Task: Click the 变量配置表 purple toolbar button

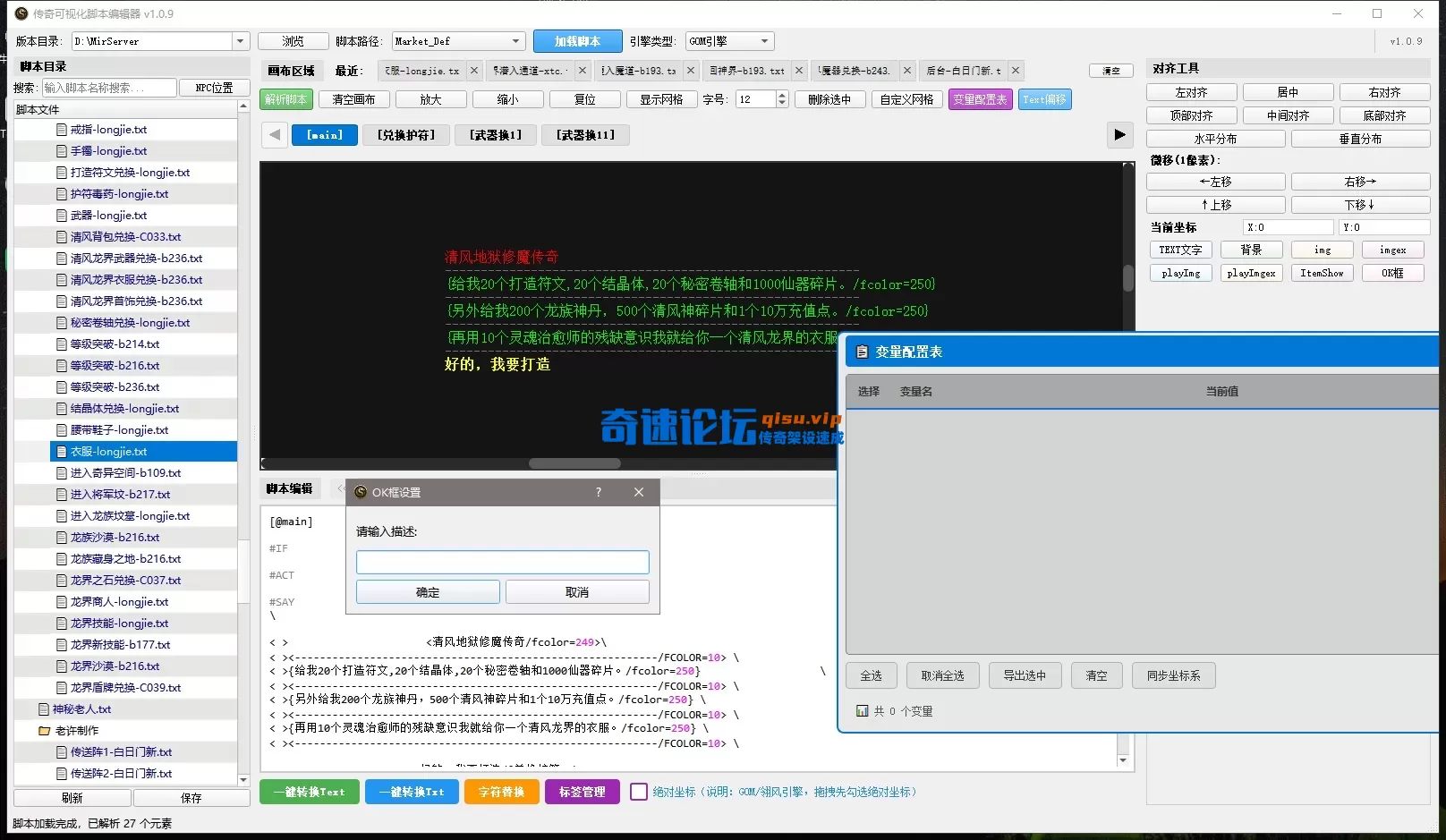Action: [980, 99]
